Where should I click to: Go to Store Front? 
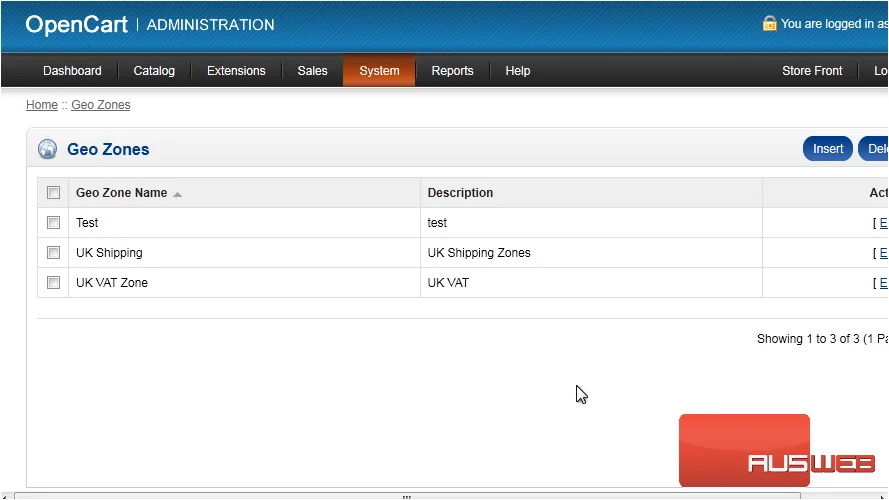(812, 71)
